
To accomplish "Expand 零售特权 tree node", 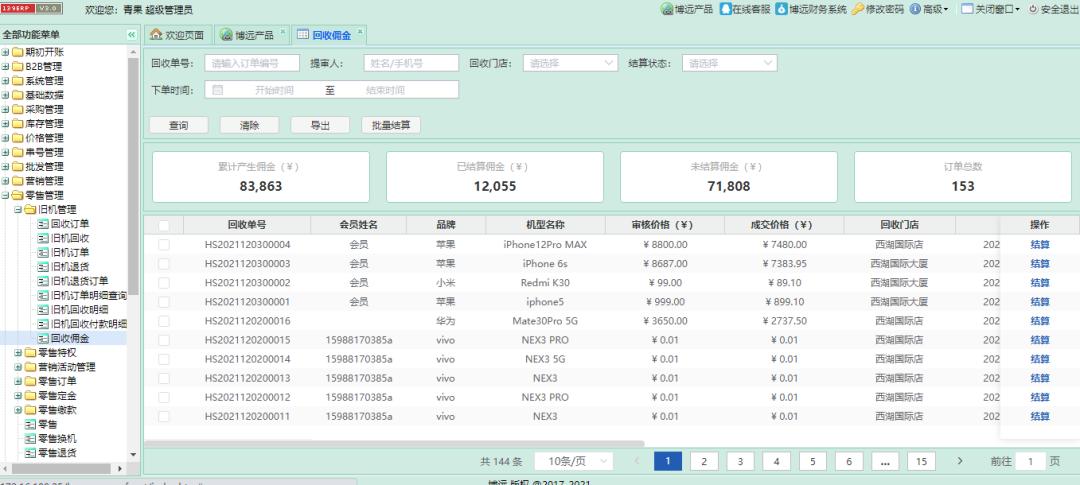I will pyautogui.click(x=18, y=353).
